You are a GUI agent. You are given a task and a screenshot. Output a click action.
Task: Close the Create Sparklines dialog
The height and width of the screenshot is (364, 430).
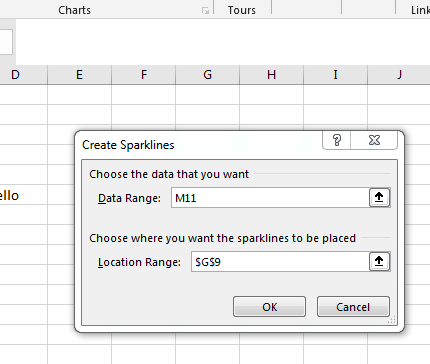point(374,140)
